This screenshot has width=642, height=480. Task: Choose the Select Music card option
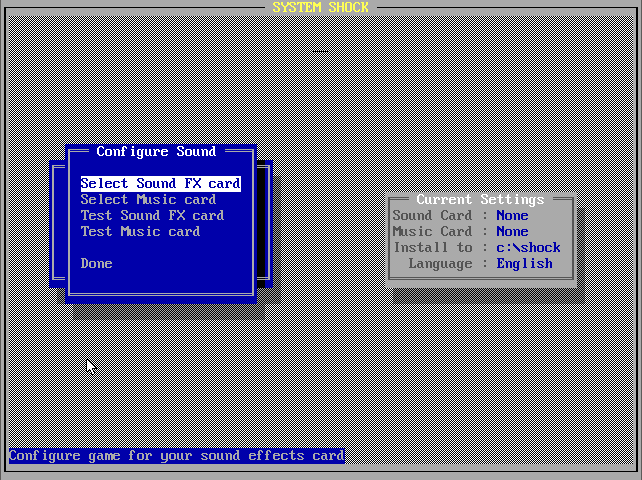[148, 200]
